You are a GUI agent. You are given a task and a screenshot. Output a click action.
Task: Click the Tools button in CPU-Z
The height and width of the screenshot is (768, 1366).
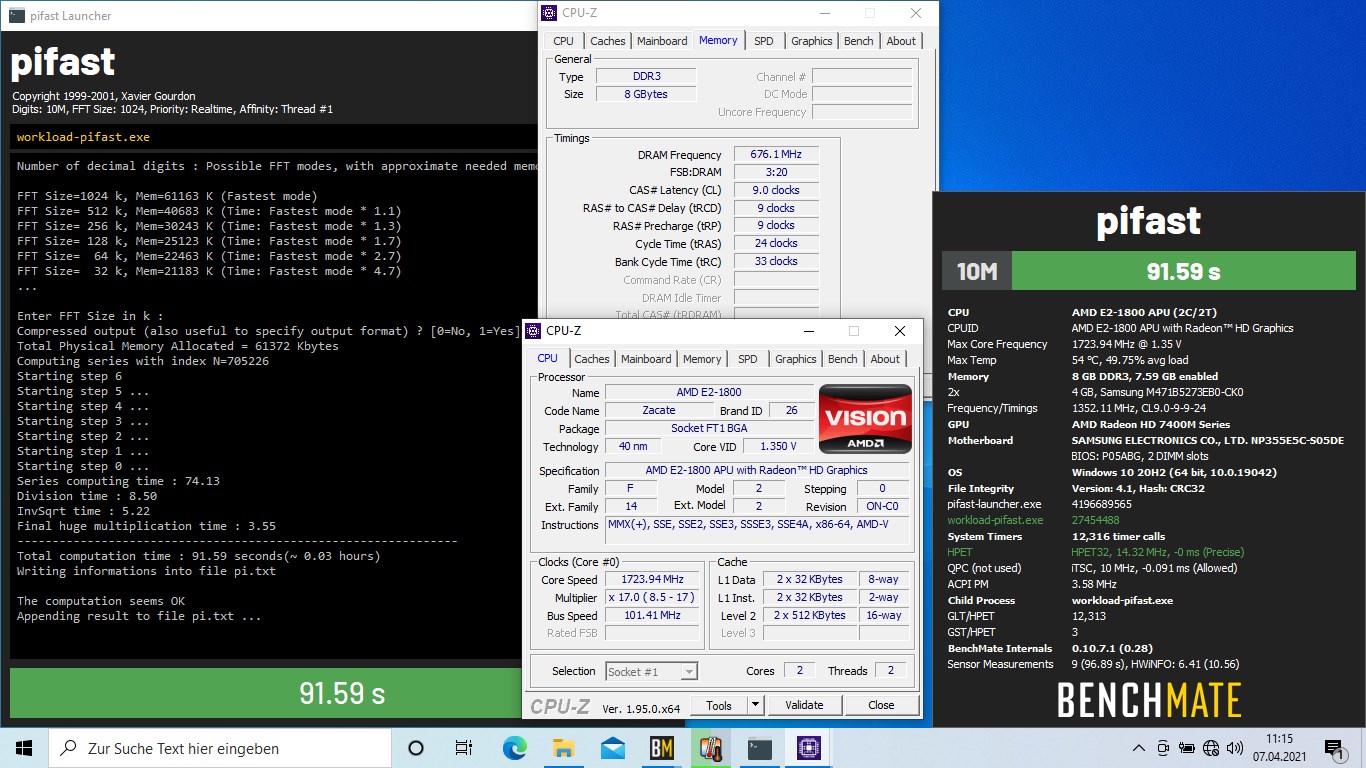coord(719,705)
